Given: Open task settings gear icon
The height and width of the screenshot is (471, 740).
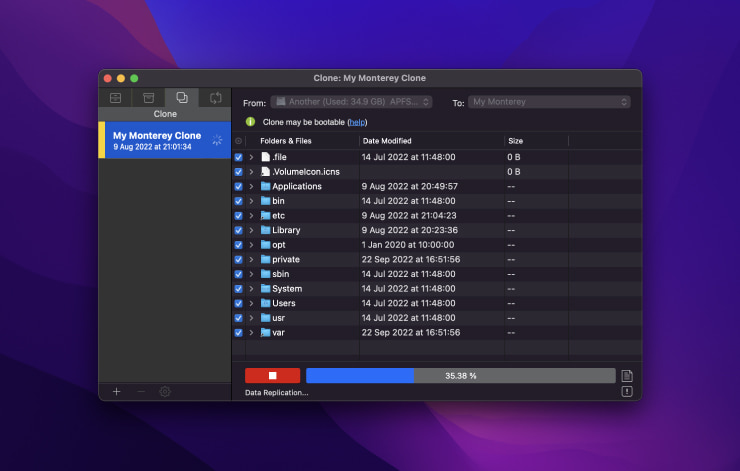Looking at the screenshot, I should coord(165,391).
